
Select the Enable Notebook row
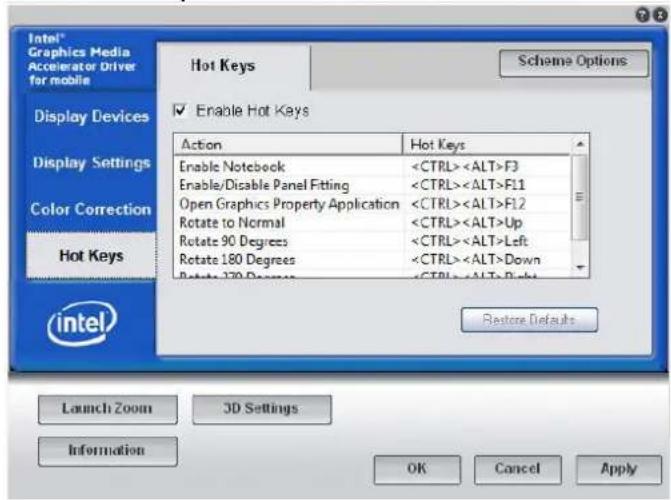pyautogui.click(x=372, y=167)
